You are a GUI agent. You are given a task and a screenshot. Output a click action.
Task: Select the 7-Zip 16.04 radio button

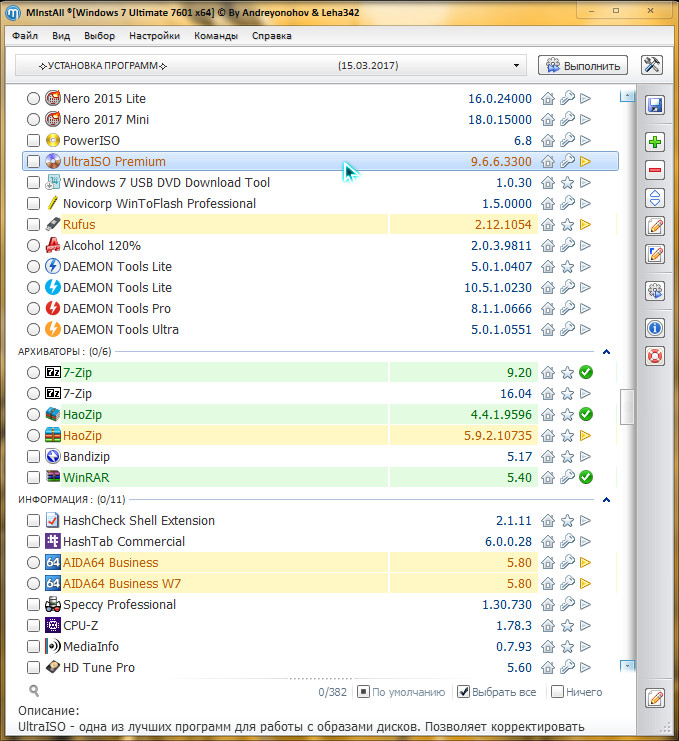pos(33,394)
